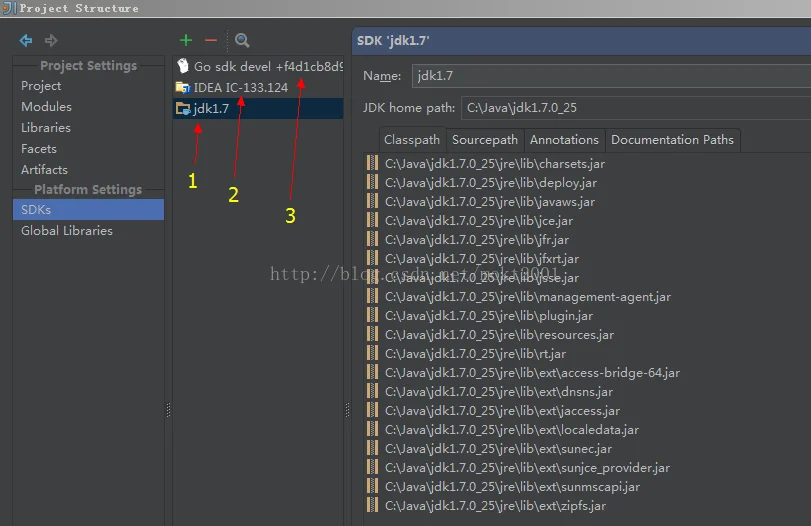This screenshot has width=811, height=526.
Task: Click the forward navigation arrow
Action: [51, 40]
